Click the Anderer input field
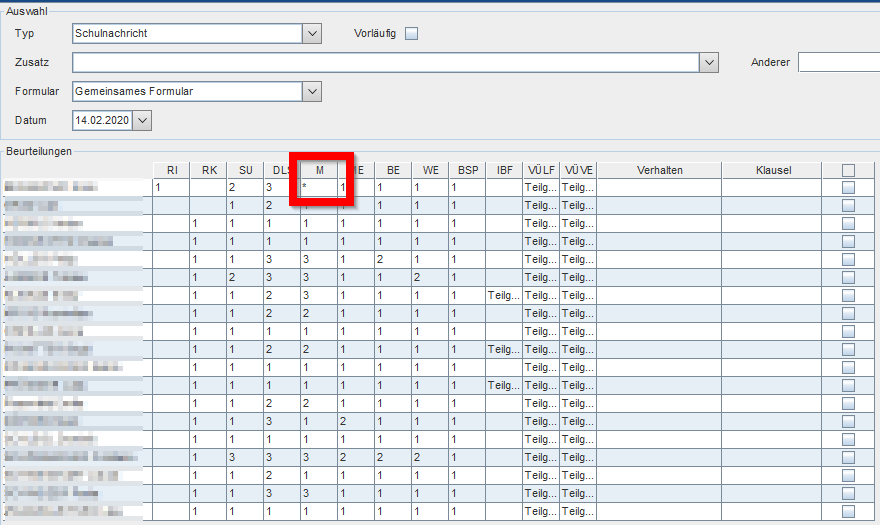The image size is (880, 525). (839, 62)
